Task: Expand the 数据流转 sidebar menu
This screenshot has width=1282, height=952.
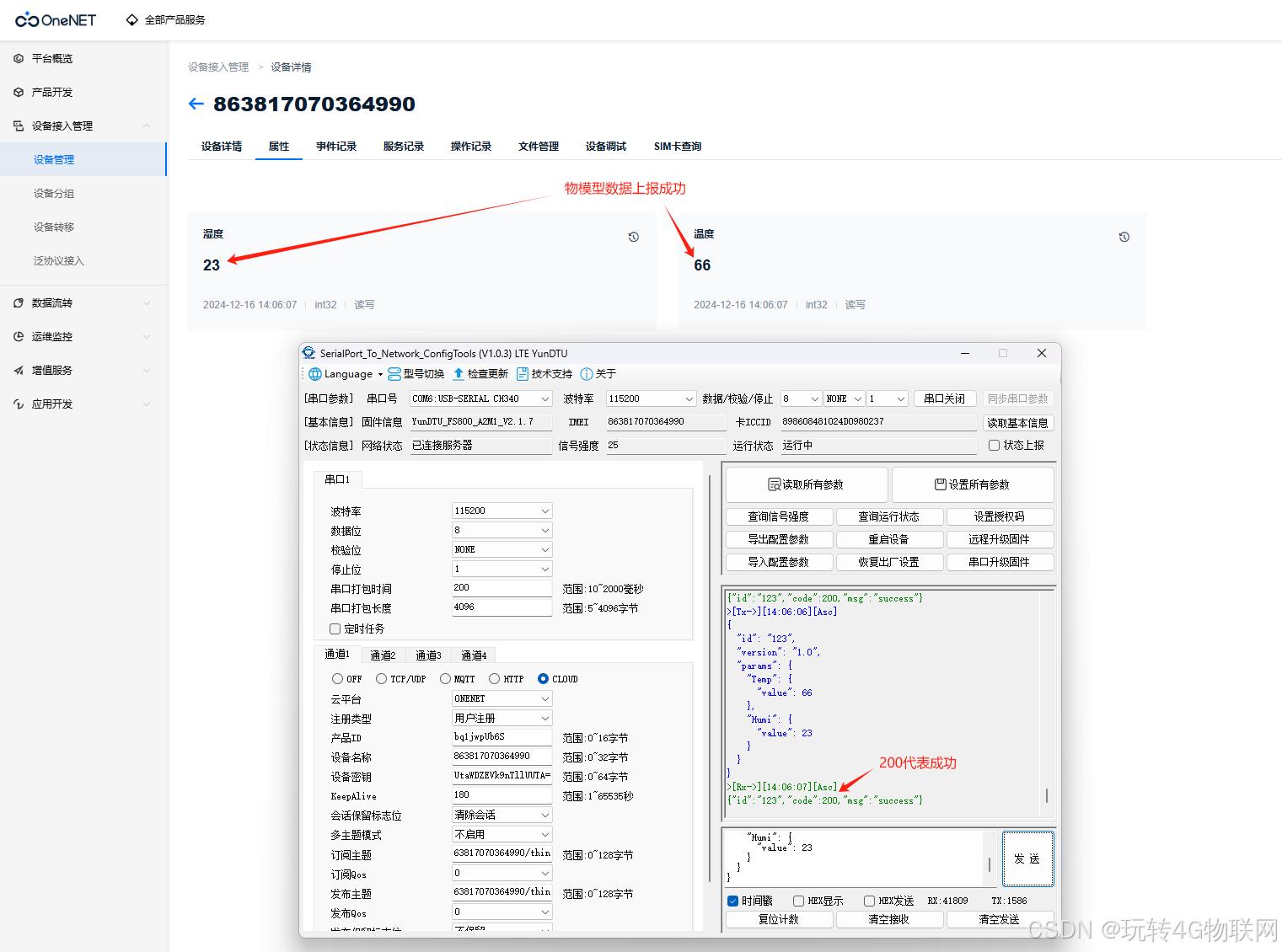Action: click(147, 302)
